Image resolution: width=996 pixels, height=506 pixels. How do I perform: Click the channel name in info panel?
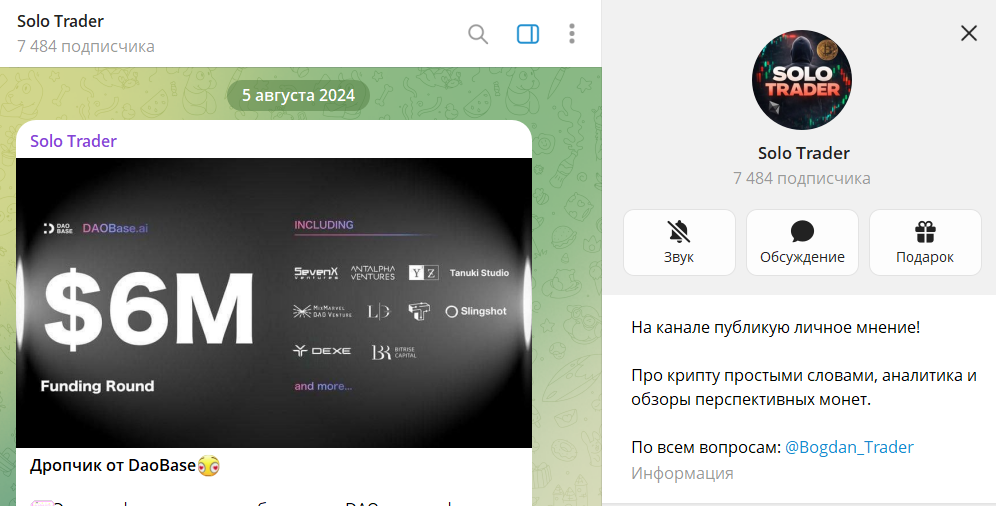804,153
